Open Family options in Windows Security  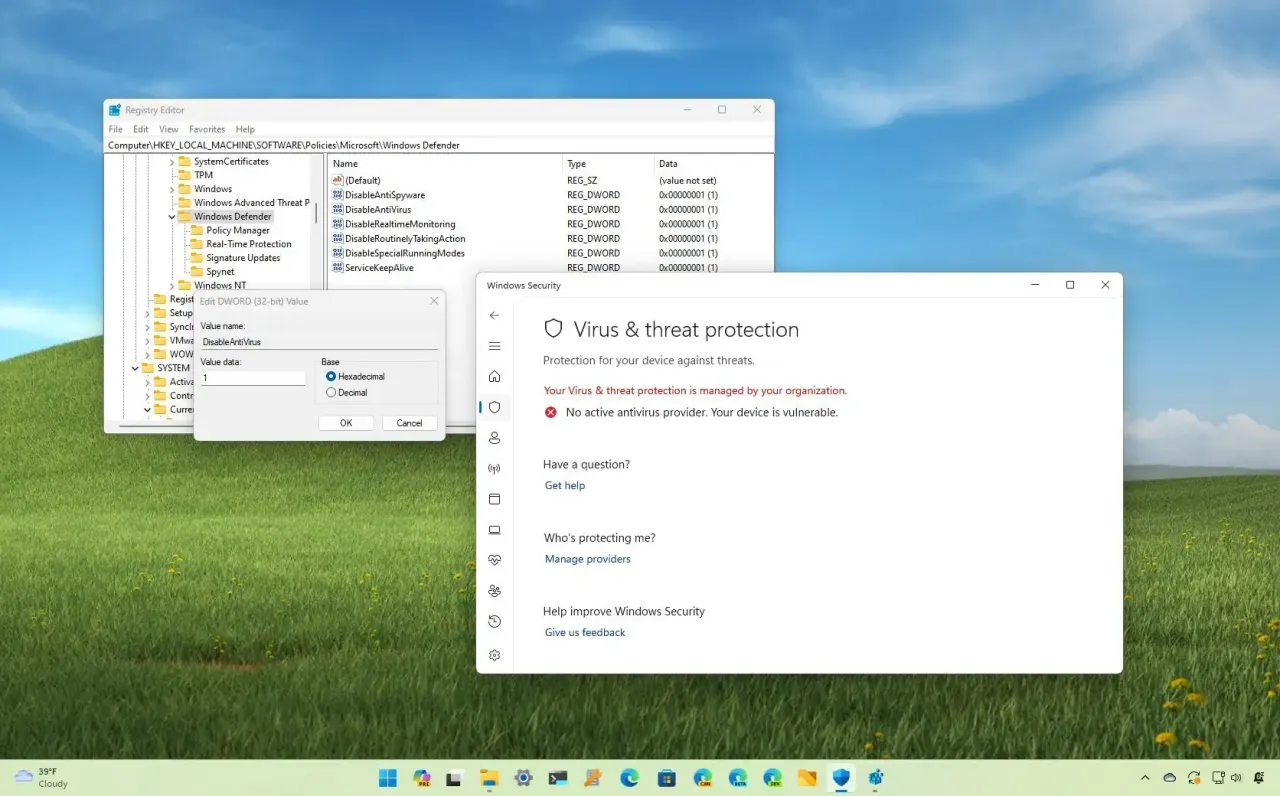click(x=494, y=590)
